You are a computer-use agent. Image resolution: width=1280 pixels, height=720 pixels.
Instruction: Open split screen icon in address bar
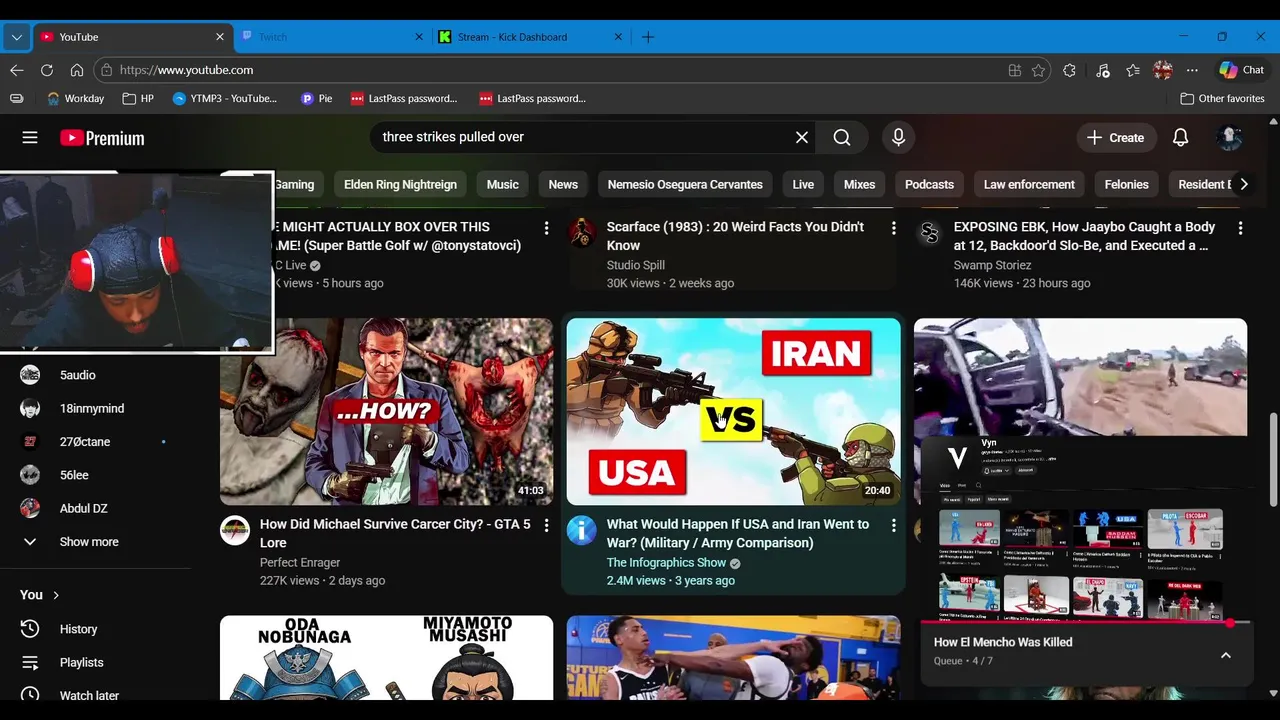click(1014, 70)
